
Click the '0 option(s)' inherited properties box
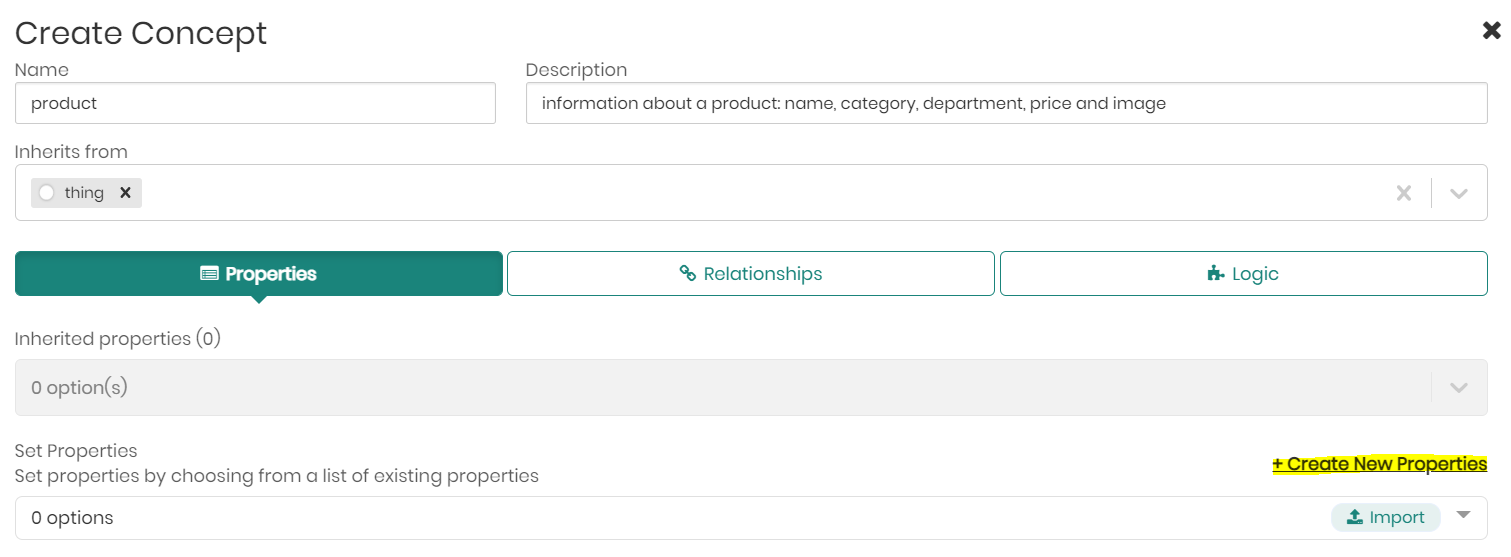[700, 388]
